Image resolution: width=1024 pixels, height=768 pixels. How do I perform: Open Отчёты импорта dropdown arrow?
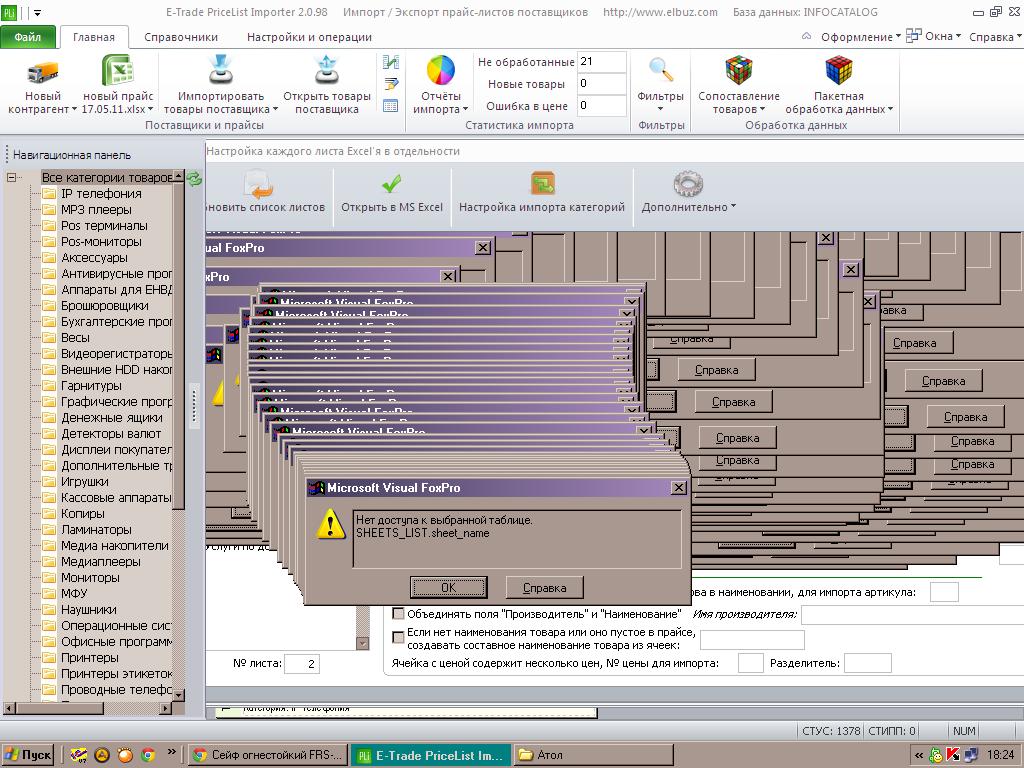pyautogui.click(x=465, y=110)
